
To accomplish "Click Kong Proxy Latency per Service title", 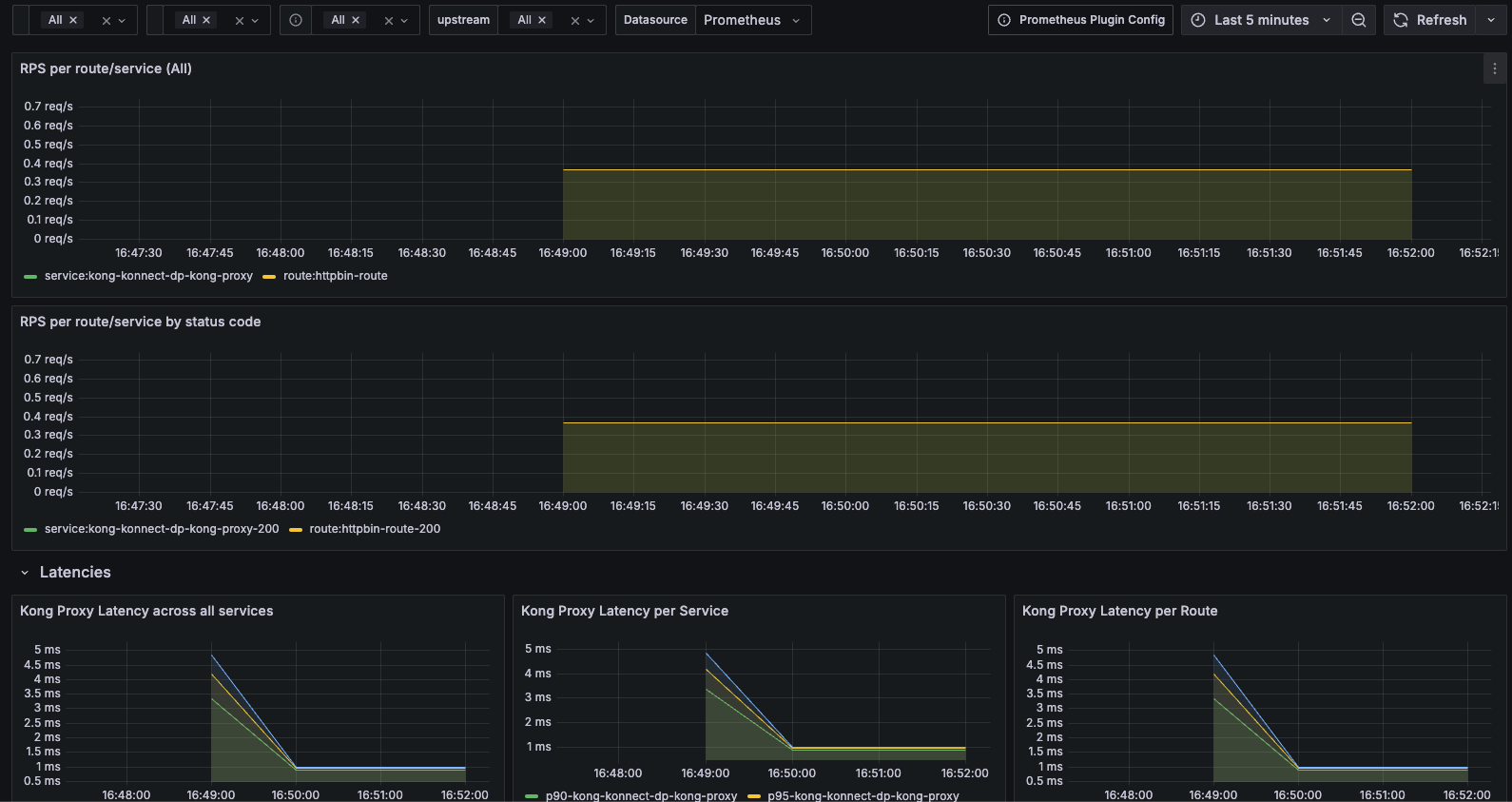I will 625,611.
